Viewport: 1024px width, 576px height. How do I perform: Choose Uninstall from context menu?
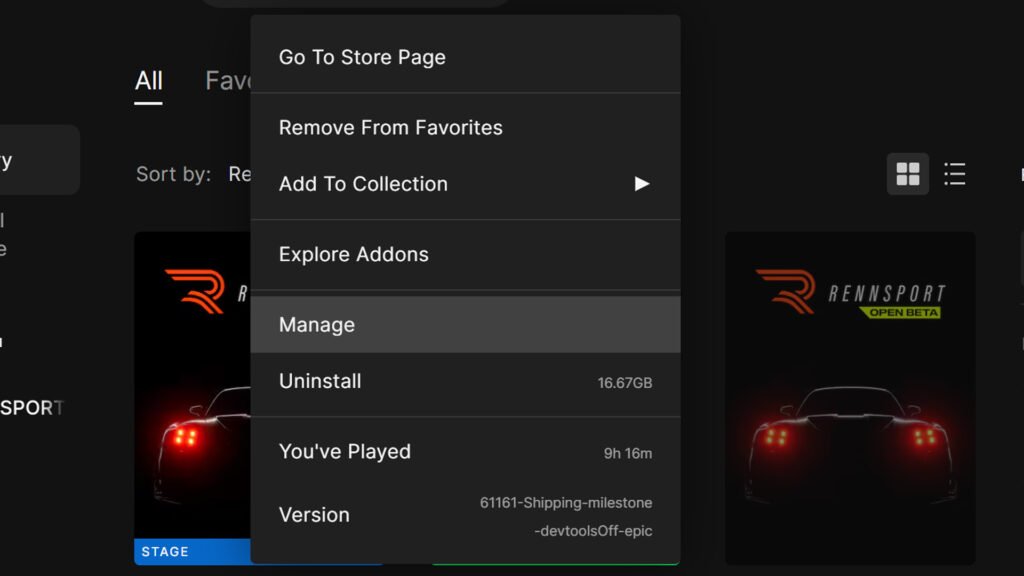465,381
